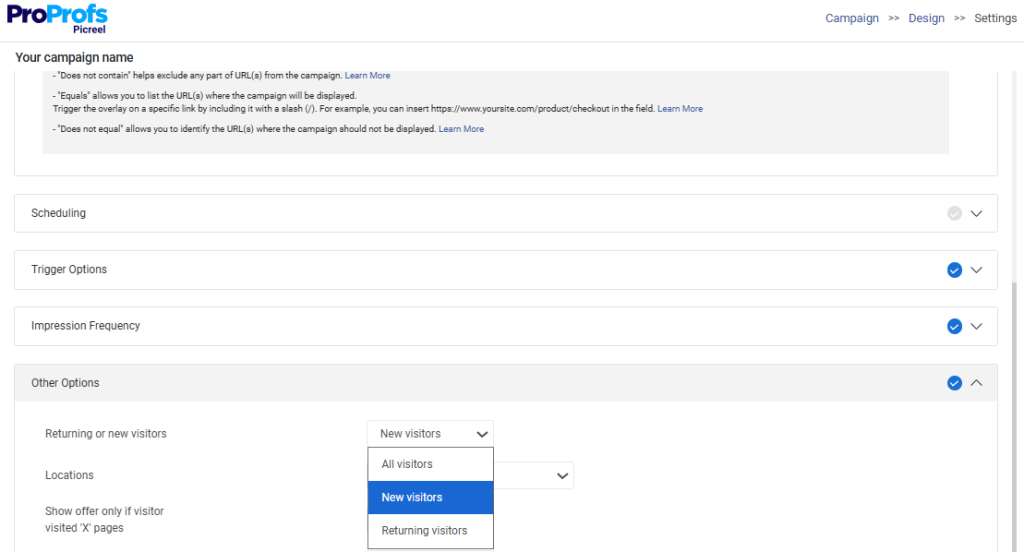Viewport: 1024px width, 552px height.
Task: Expand the Scheduling section chevron
Action: (977, 213)
